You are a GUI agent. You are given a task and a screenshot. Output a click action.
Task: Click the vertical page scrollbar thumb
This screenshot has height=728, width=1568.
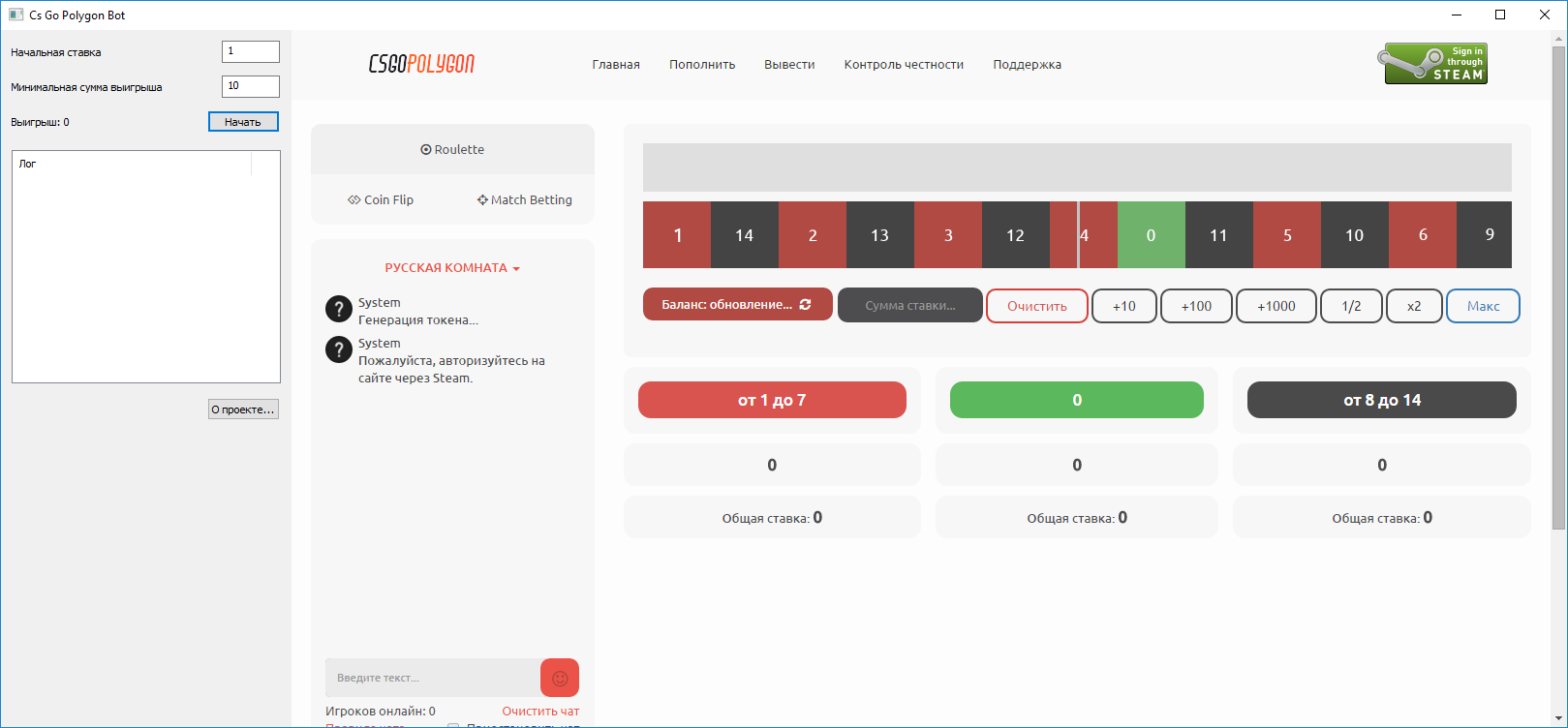[1558, 288]
